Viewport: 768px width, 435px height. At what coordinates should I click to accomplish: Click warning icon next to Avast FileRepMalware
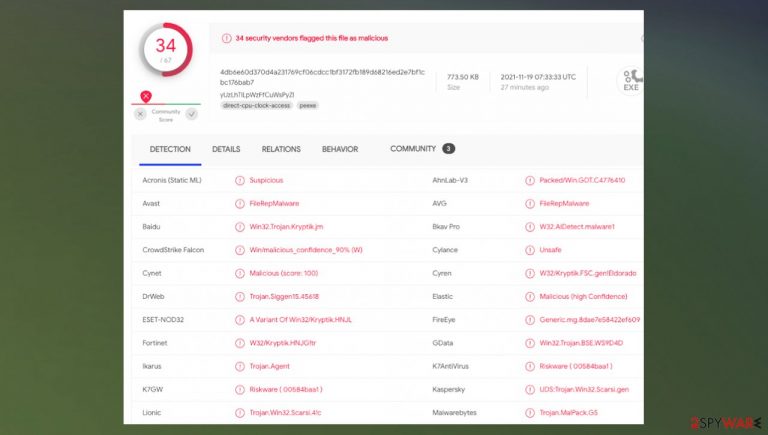tap(240, 204)
